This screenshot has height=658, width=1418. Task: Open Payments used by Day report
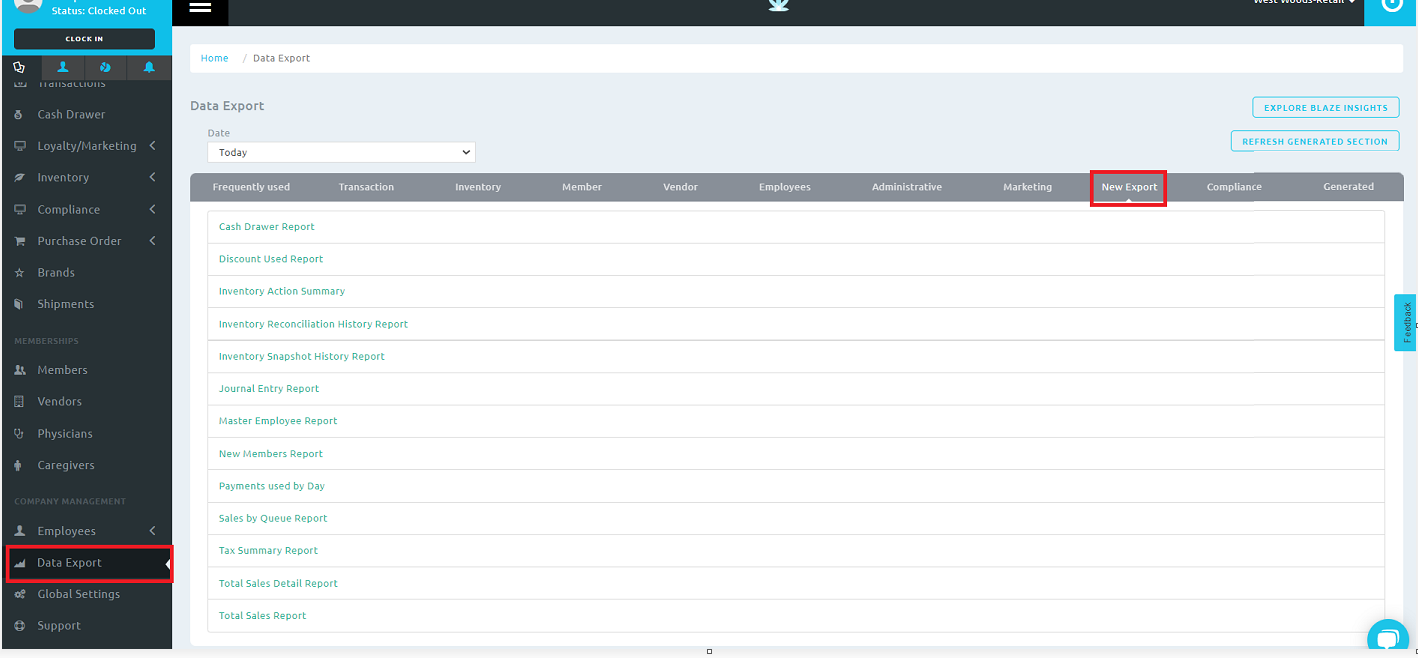(x=272, y=486)
